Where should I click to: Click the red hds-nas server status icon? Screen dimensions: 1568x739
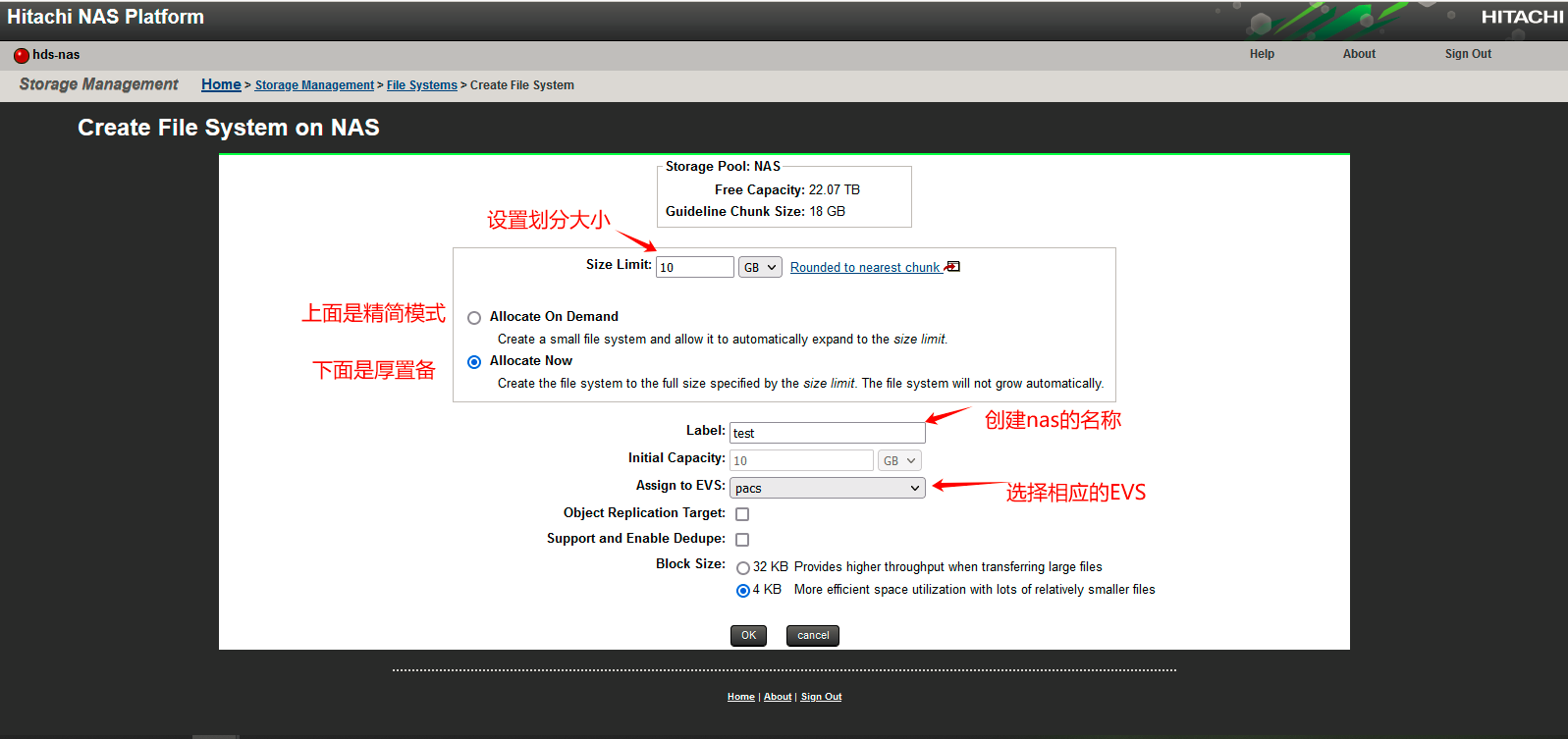click(x=22, y=55)
